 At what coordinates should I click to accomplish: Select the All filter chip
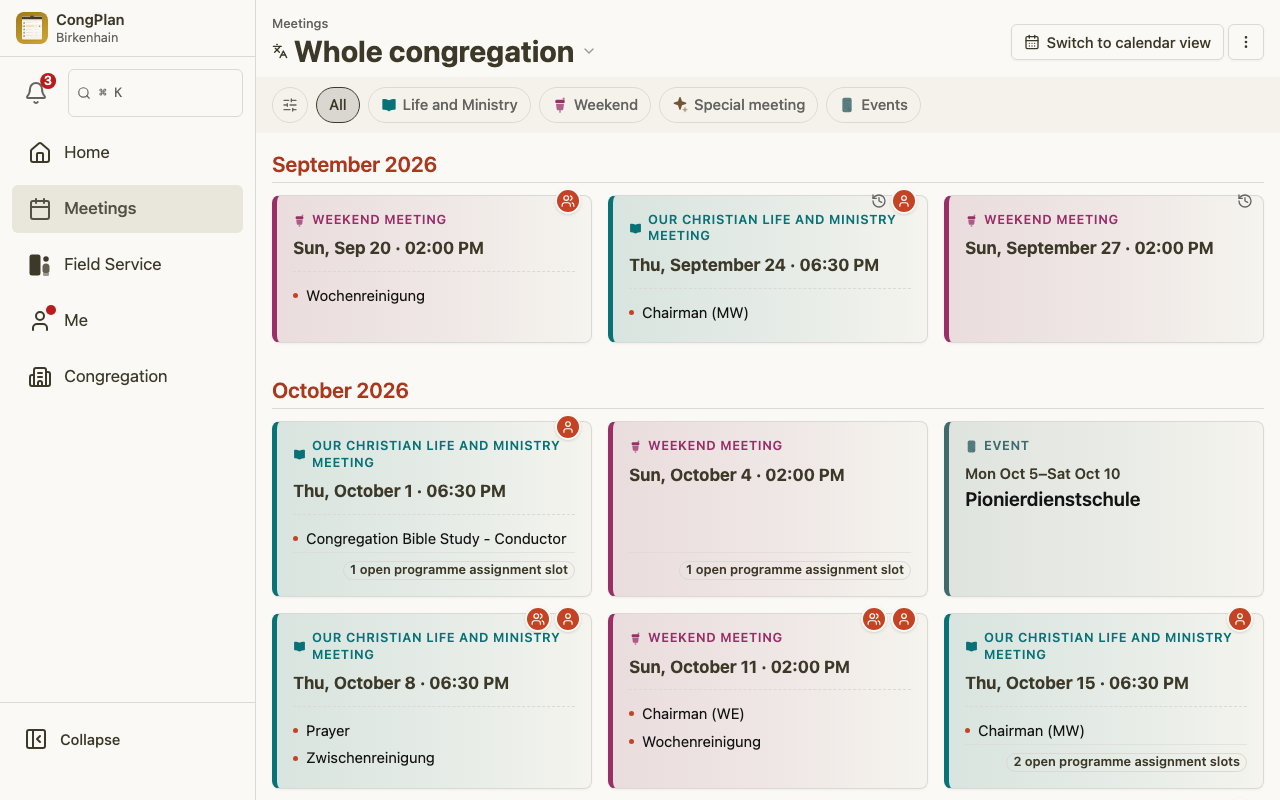click(338, 105)
